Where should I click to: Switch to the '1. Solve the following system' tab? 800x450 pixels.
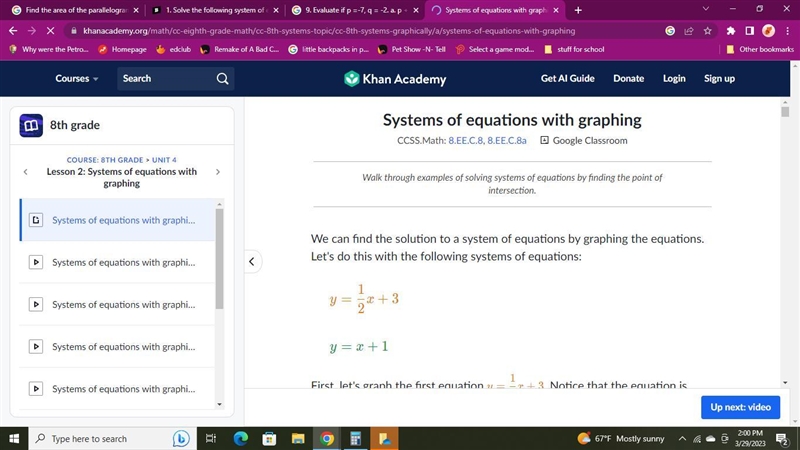click(x=215, y=10)
